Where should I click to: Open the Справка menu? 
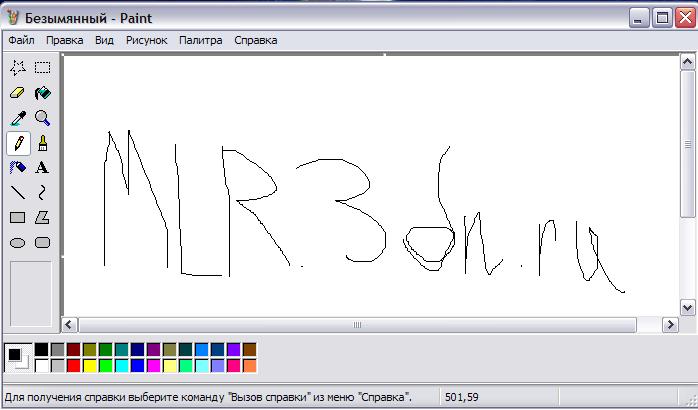coord(256,40)
